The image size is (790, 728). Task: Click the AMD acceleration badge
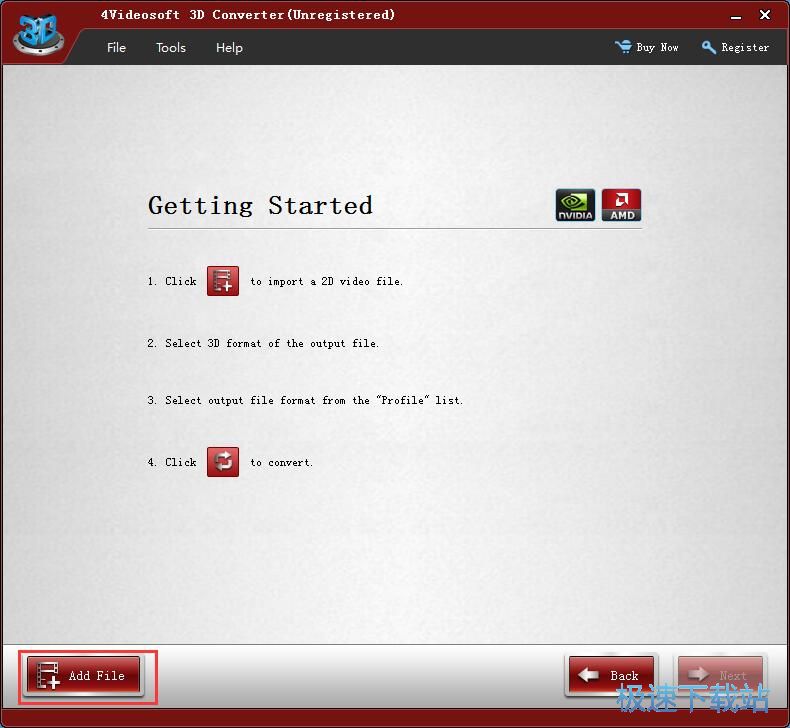[622, 205]
